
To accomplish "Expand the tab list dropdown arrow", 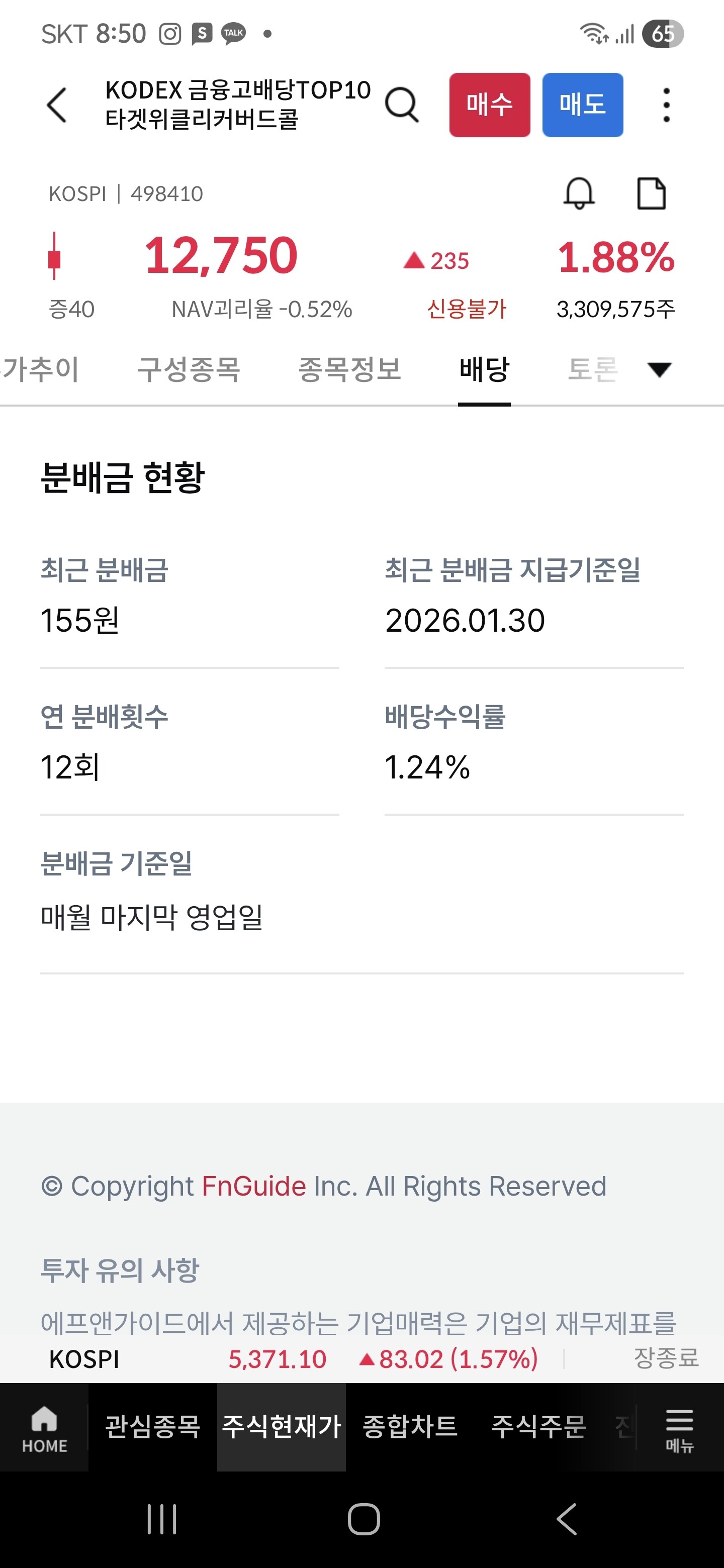I will coord(659,369).
